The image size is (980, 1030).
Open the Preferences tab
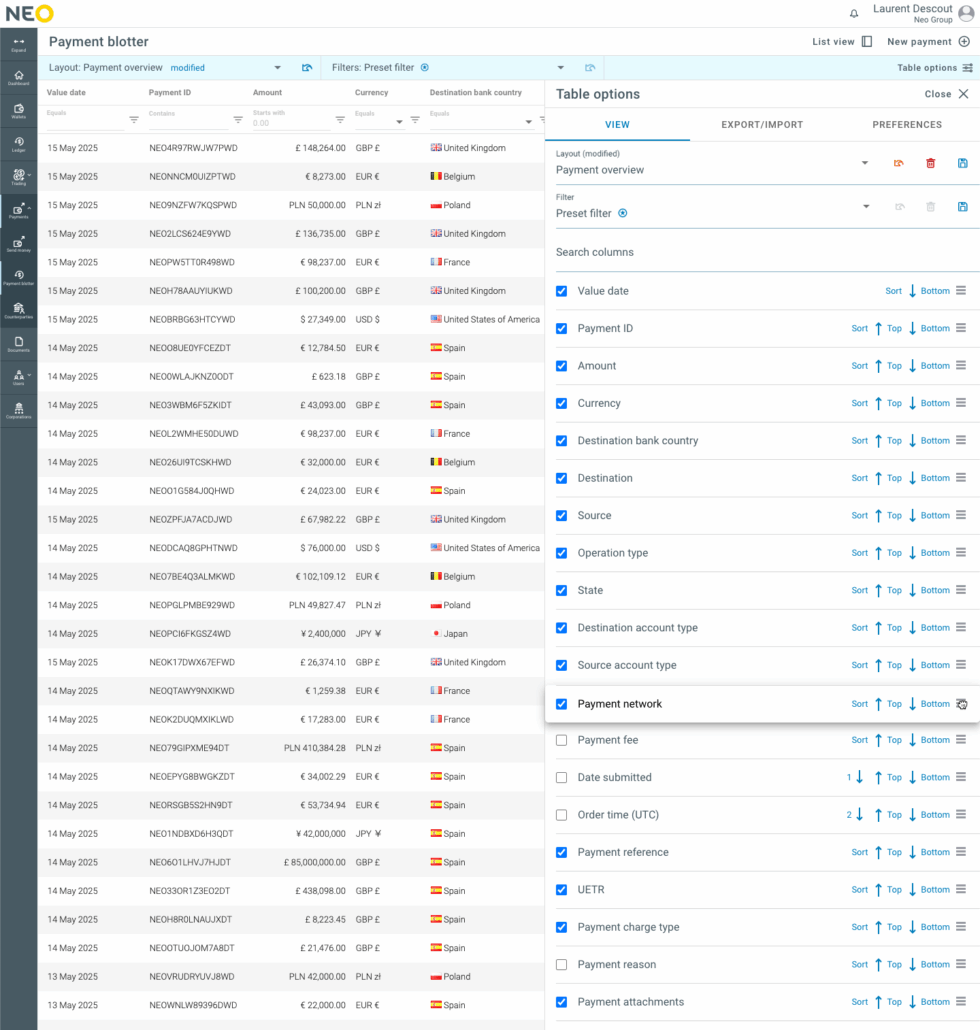coord(906,125)
